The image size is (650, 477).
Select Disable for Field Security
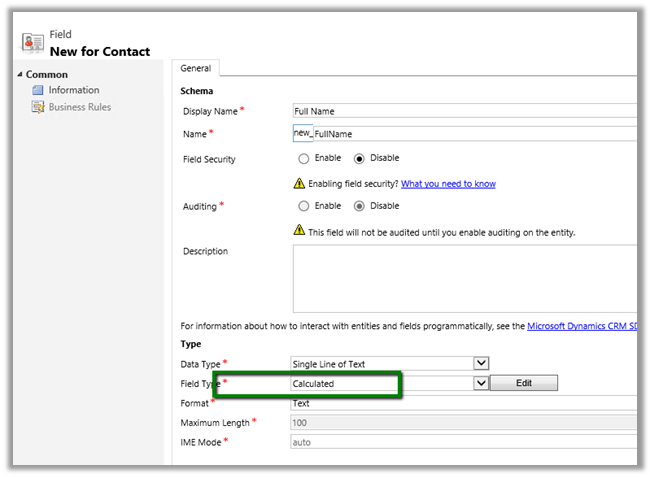click(360, 158)
